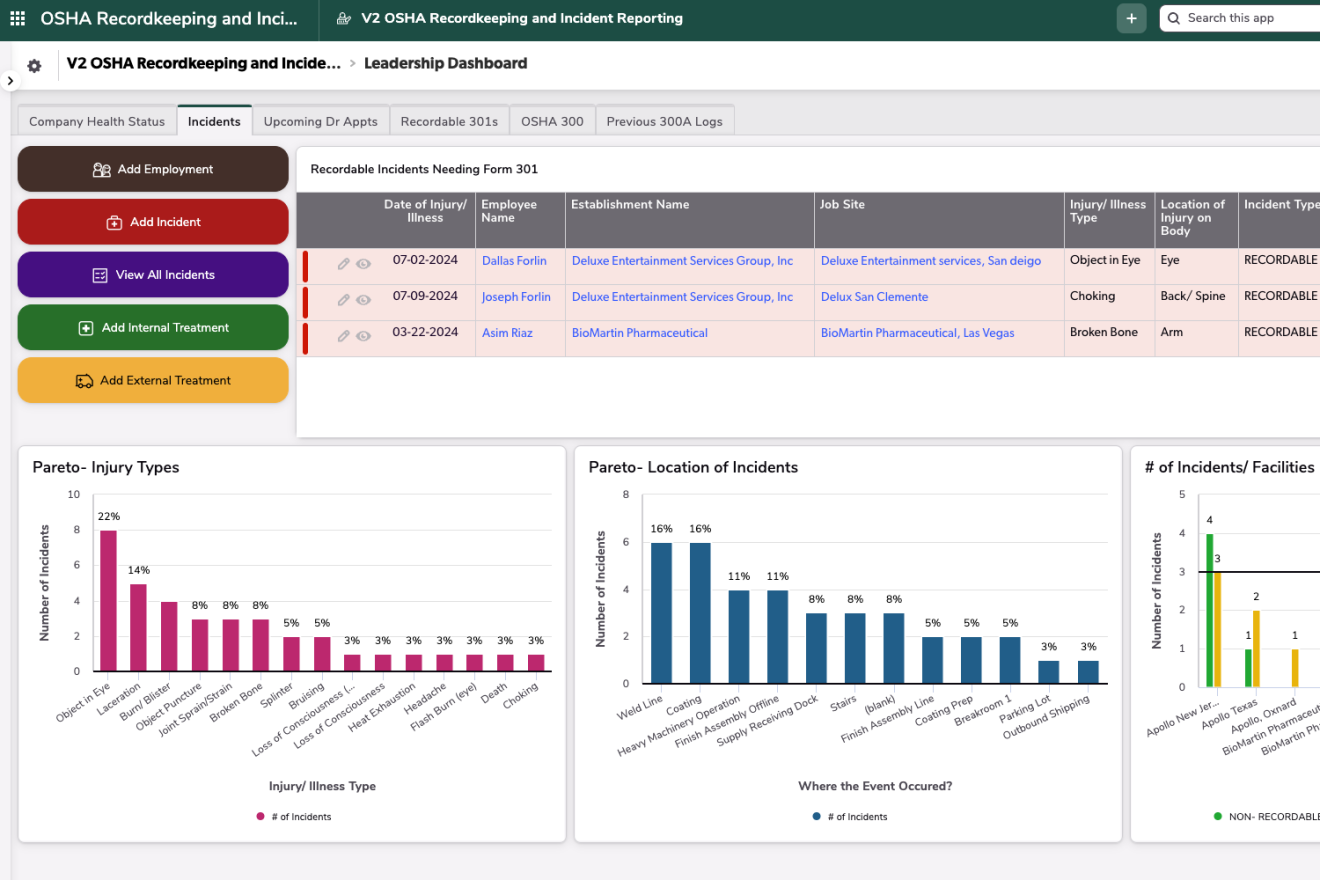The width and height of the screenshot is (1320, 880).
Task: Click the plus button beside Search
Action: (1131, 18)
